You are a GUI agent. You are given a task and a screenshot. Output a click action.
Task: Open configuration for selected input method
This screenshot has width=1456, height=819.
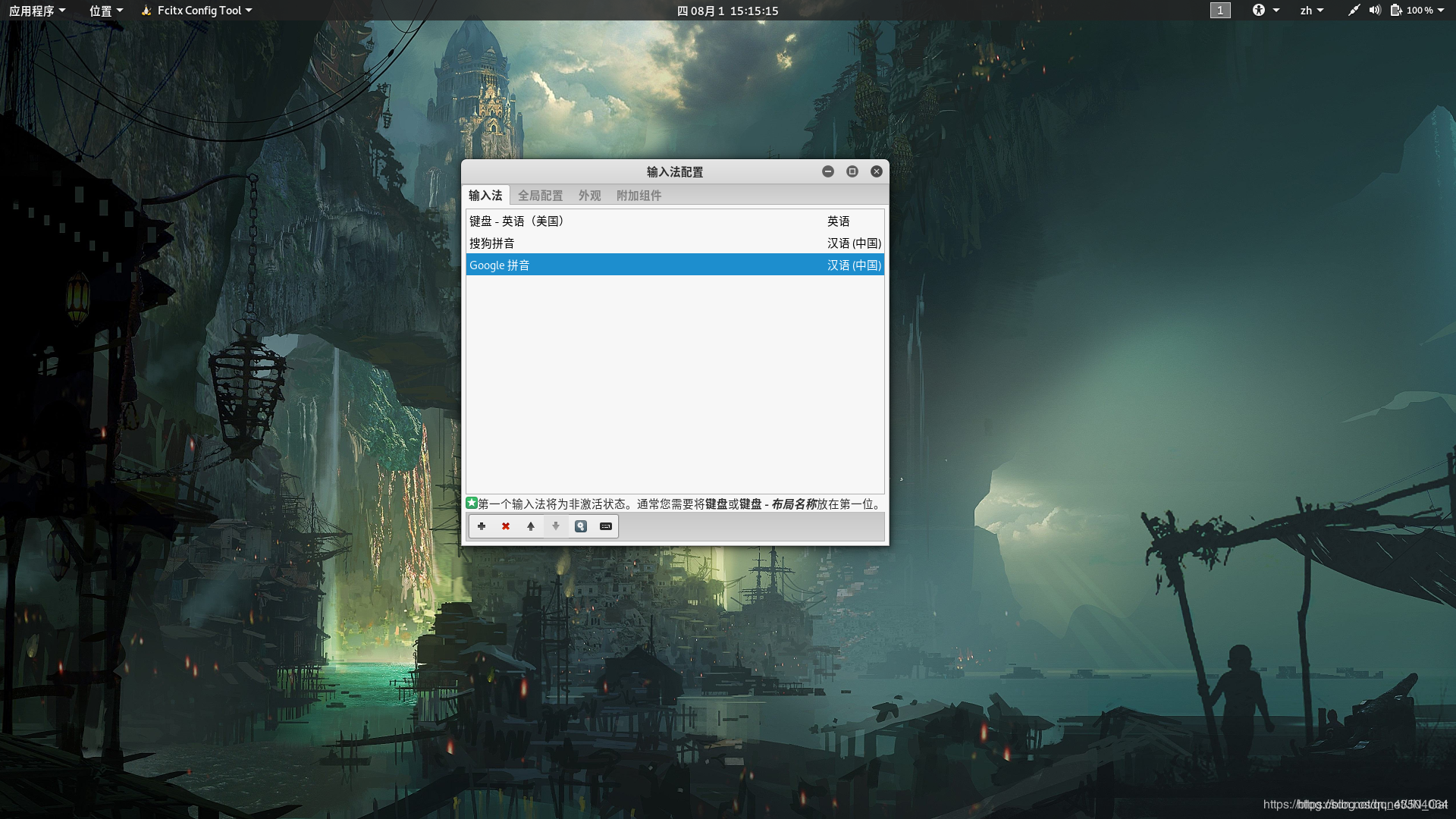click(581, 526)
